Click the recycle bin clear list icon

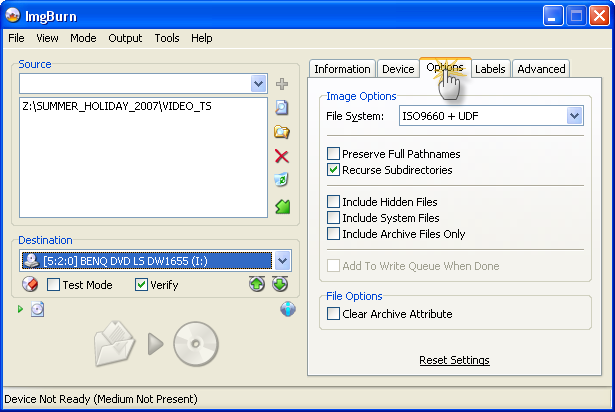click(282, 180)
